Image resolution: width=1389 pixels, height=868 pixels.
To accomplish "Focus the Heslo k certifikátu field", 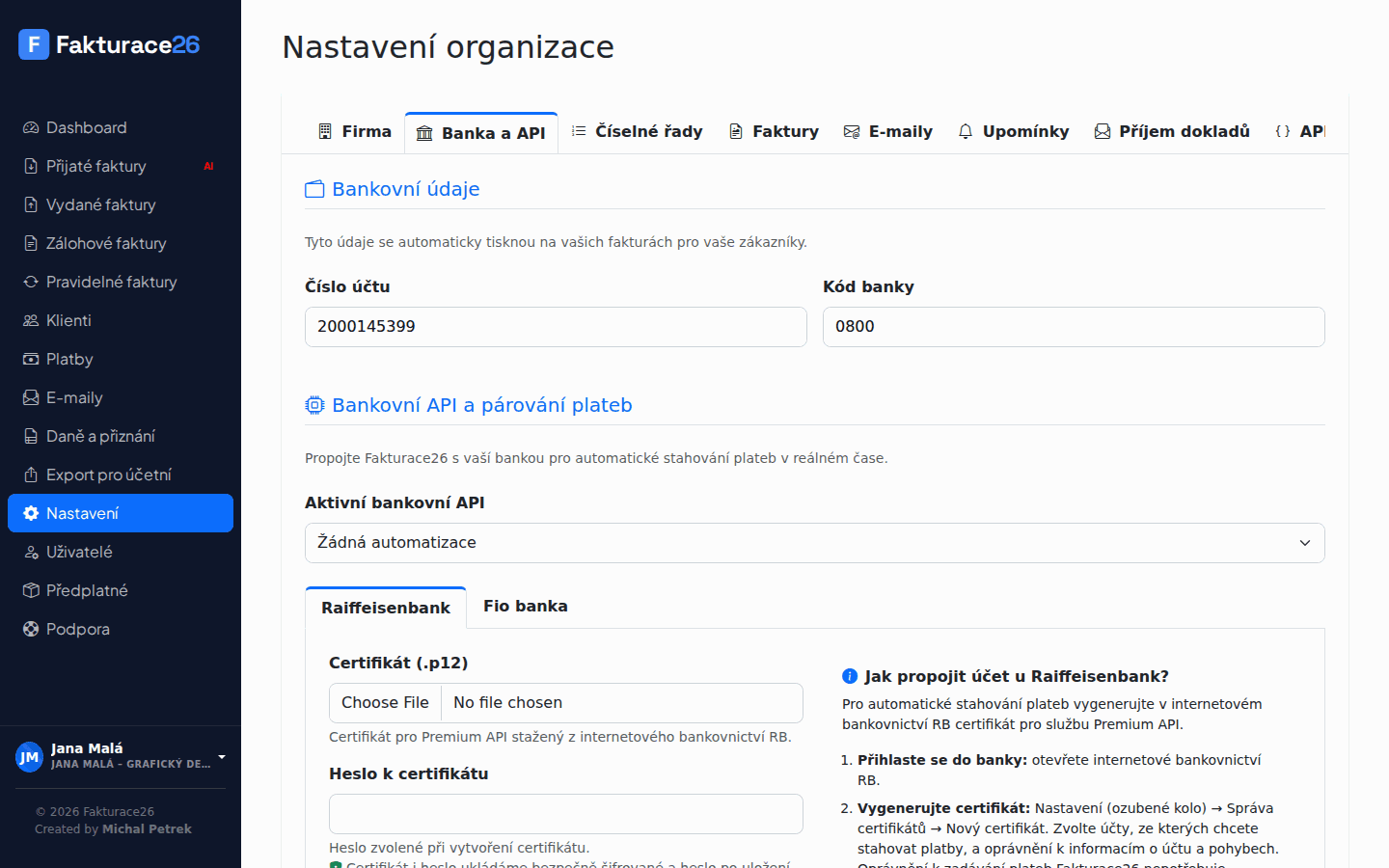I will [566, 814].
